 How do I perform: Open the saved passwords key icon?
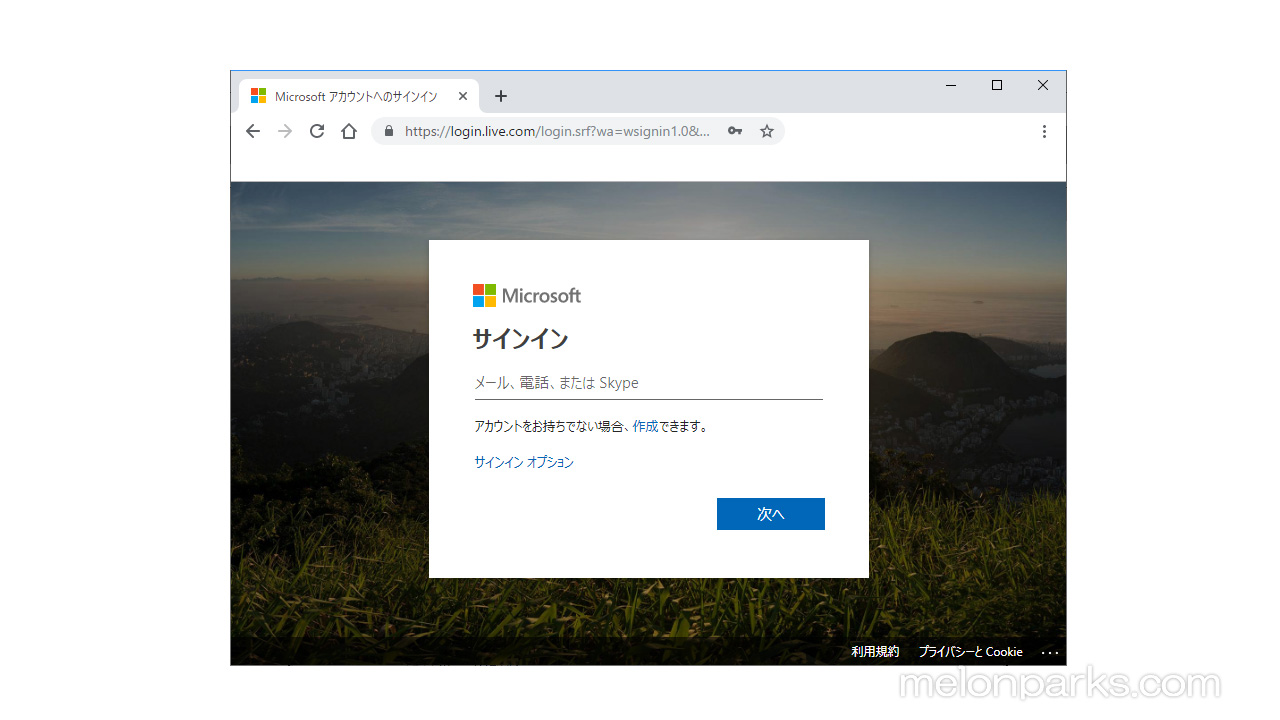[735, 131]
